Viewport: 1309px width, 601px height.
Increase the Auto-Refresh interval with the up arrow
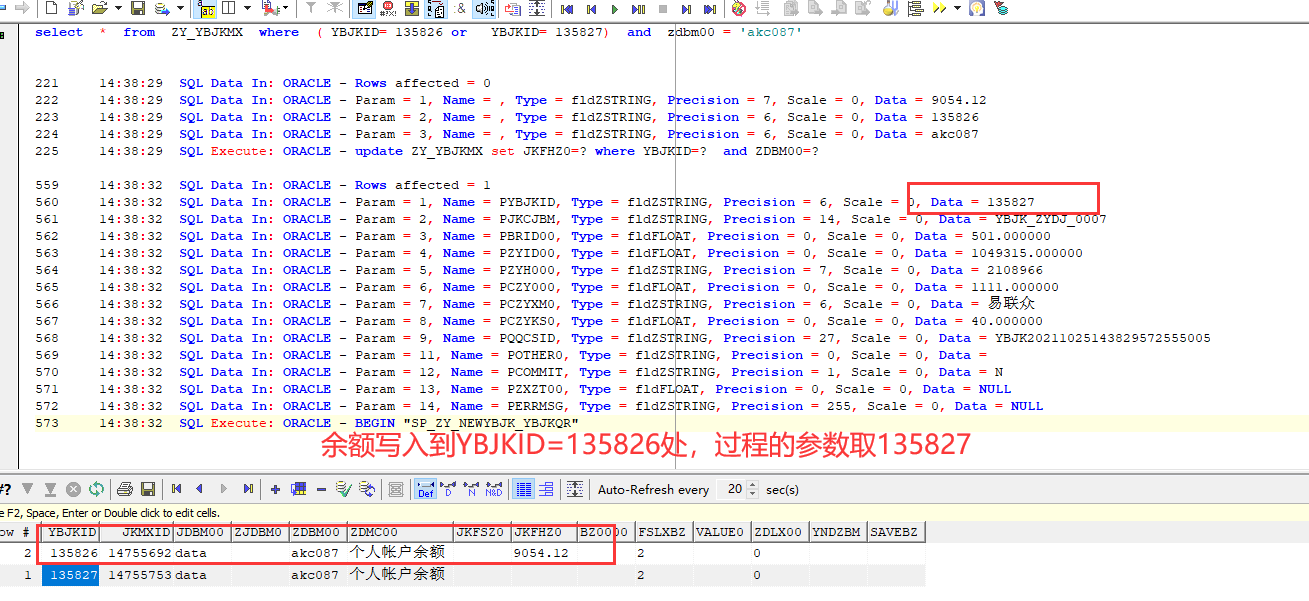[x=752, y=485]
